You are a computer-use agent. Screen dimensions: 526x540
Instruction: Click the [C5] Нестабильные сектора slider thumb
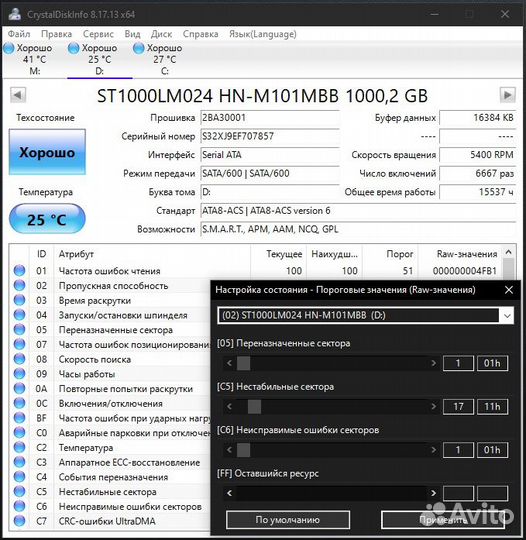254,406
